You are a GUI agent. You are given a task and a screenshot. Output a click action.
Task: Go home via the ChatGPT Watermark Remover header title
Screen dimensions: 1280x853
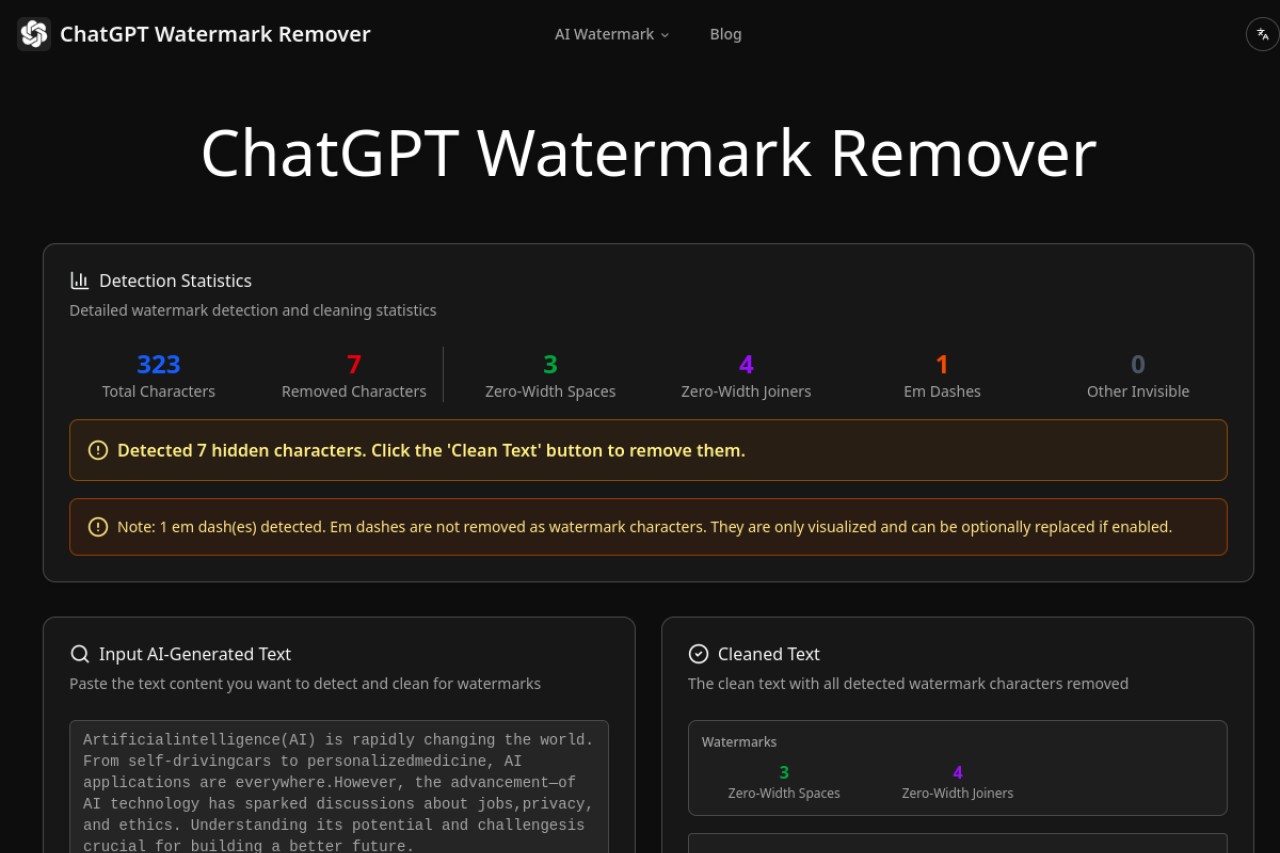click(x=215, y=34)
